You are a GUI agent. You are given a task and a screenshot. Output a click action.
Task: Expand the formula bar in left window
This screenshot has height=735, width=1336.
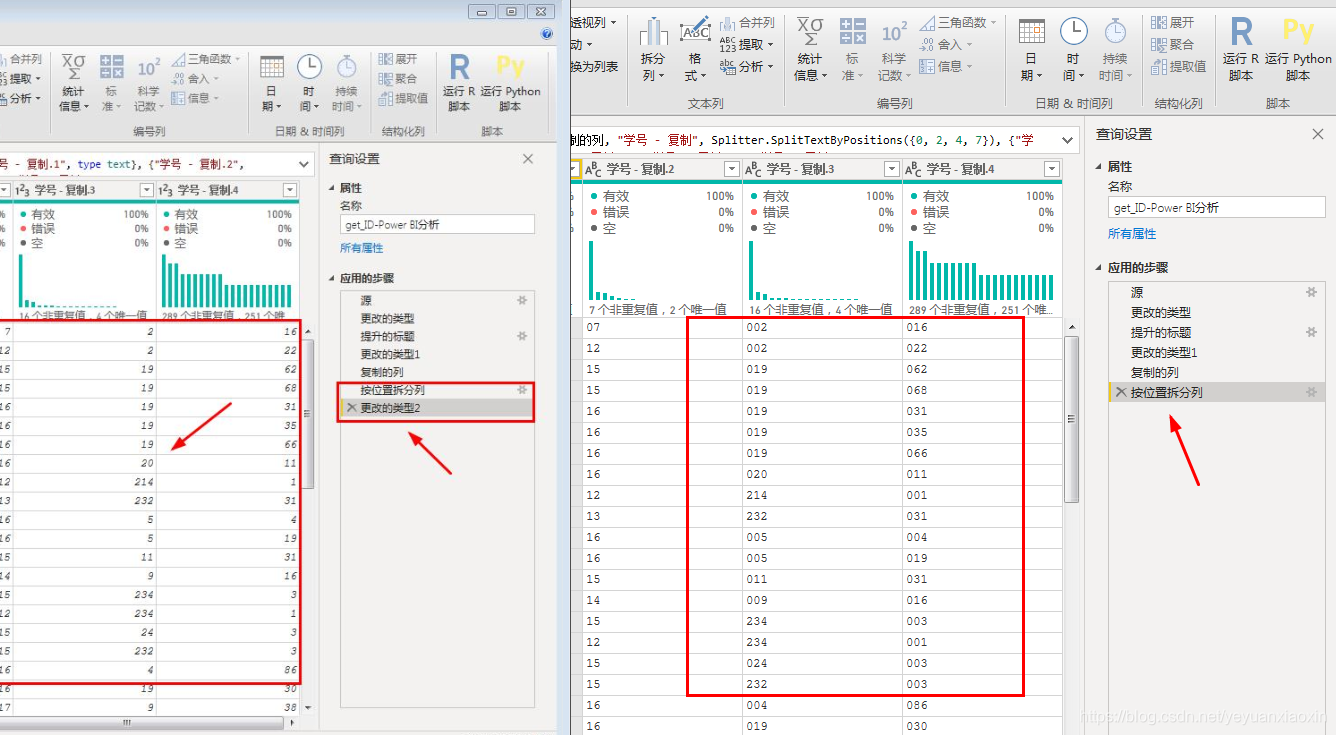[303, 163]
